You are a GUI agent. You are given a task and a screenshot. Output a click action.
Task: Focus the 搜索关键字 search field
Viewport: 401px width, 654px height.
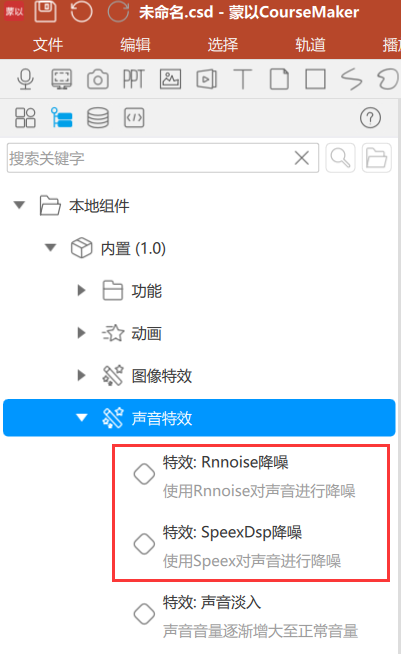point(150,158)
